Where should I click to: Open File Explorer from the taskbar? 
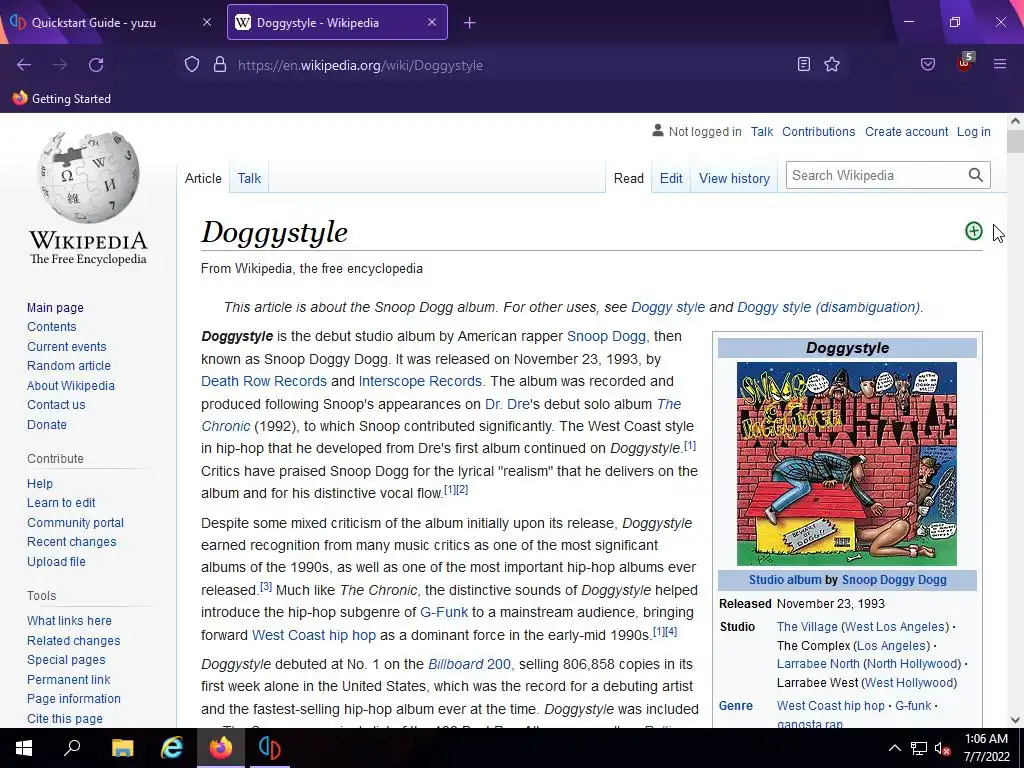(x=122, y=748)
